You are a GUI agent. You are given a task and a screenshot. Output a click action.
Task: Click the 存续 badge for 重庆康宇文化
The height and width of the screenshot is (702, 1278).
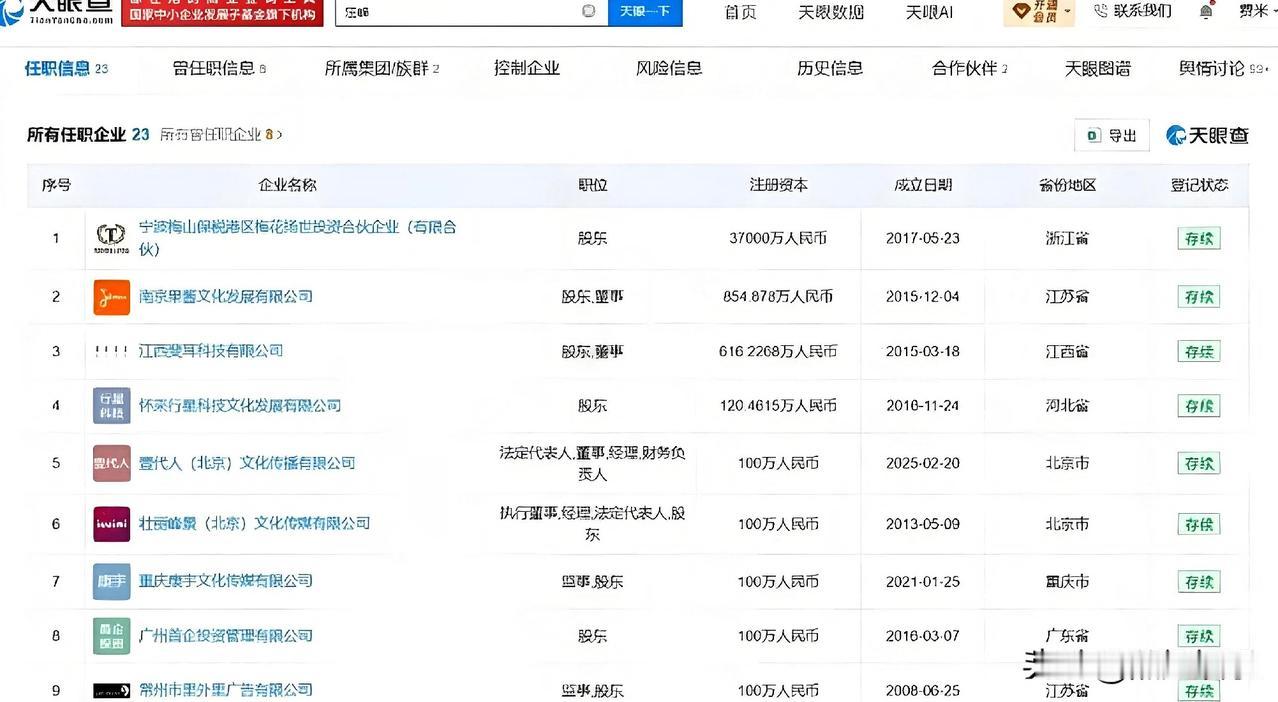point(1198,581)
